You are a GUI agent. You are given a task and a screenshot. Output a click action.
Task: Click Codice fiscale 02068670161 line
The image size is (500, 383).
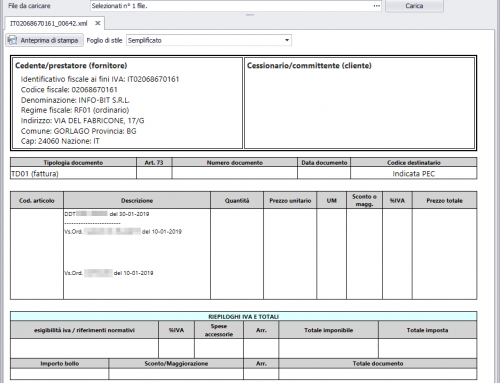[x=69, y=90]
